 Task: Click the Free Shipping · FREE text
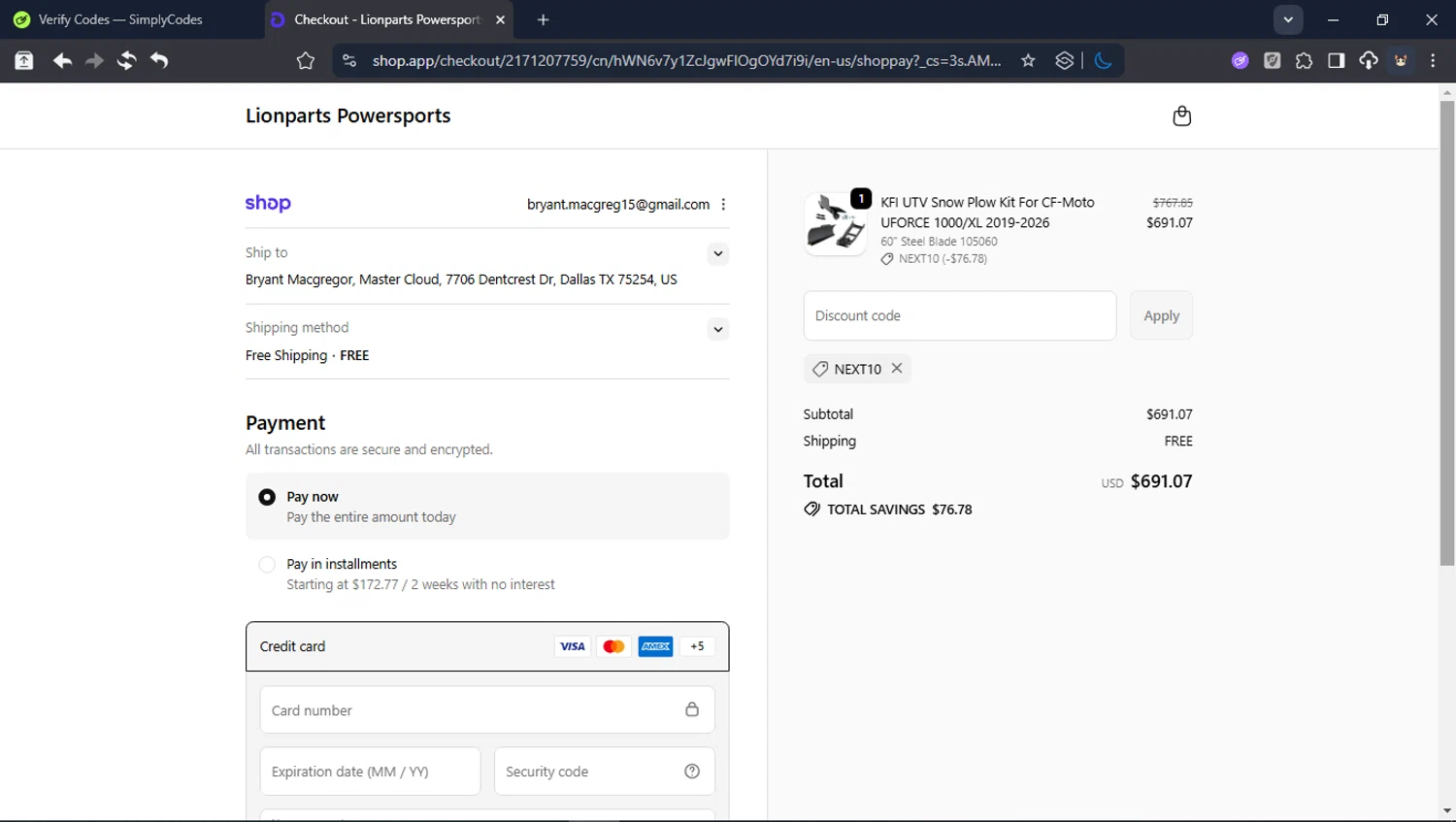[307, 355]
